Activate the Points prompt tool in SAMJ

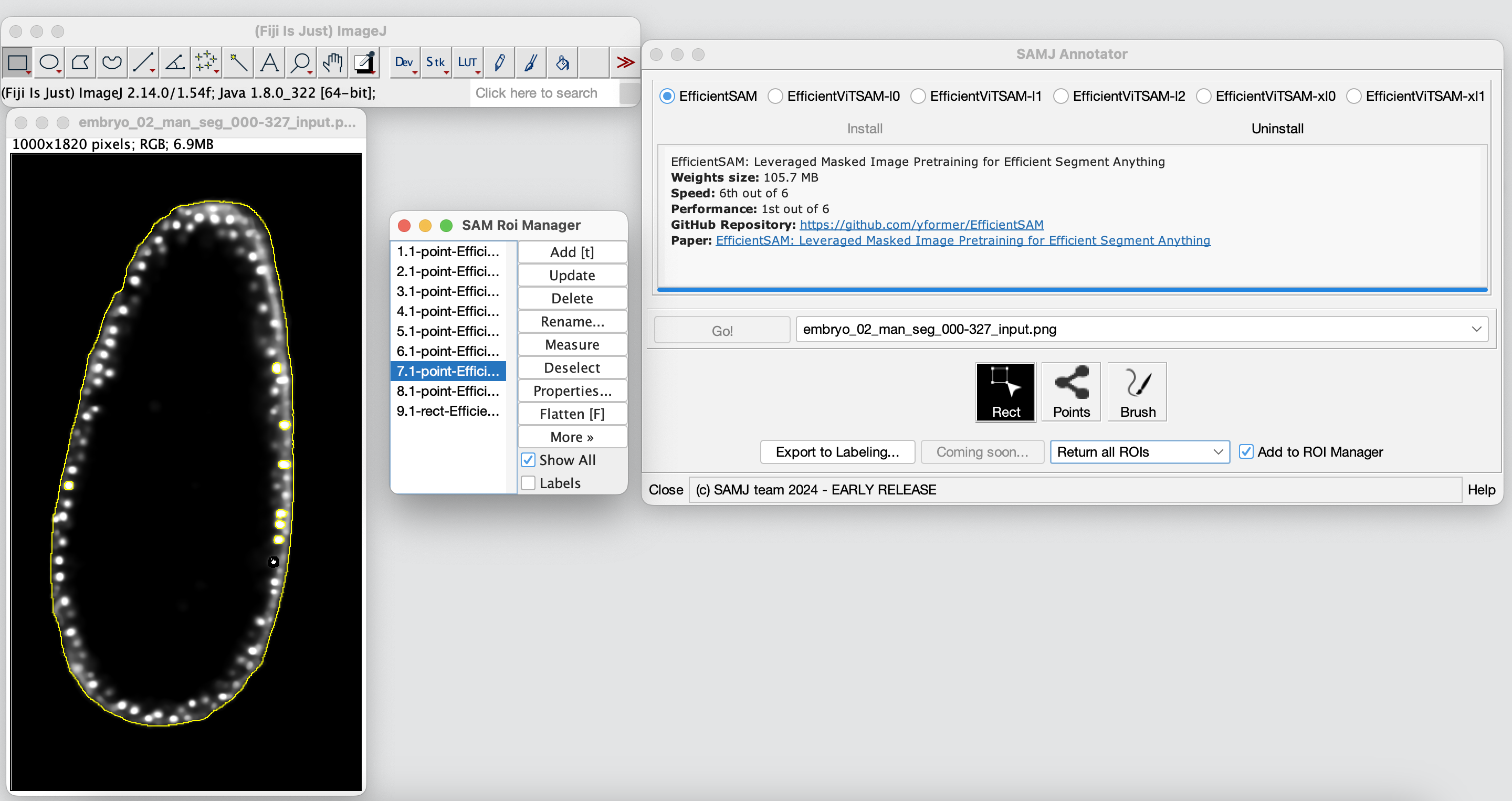click(x=1070, y=392)
